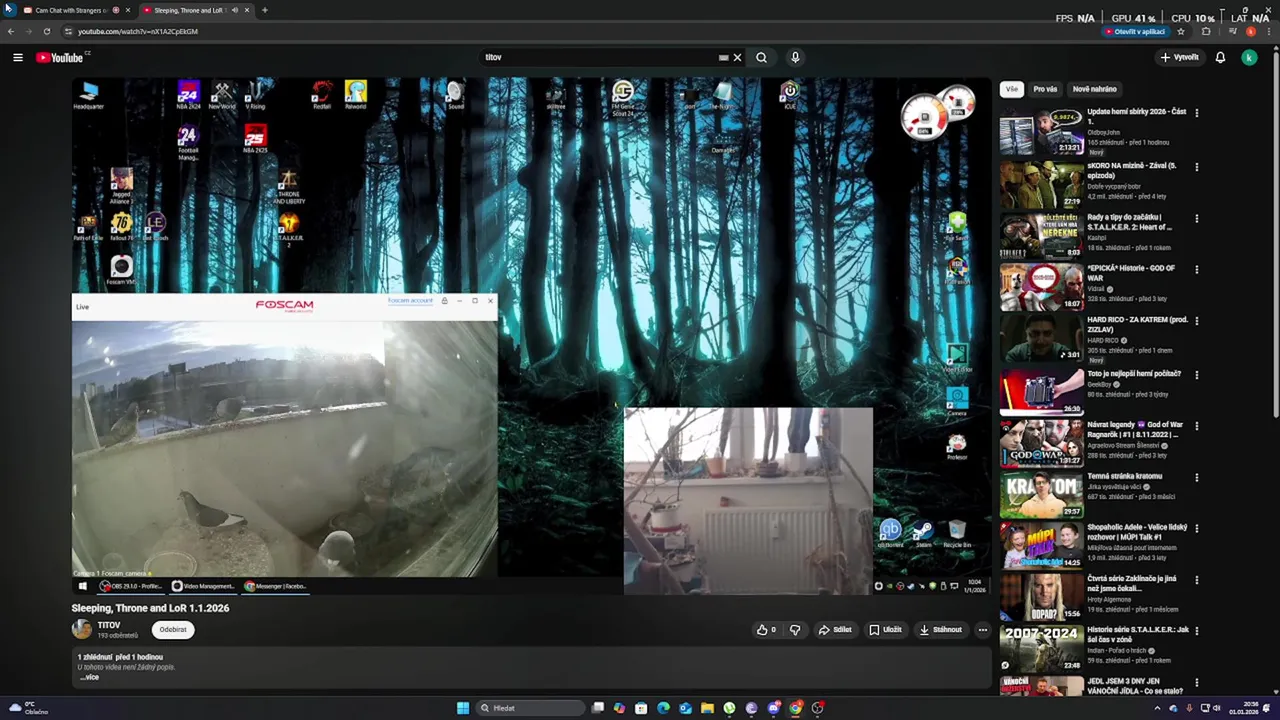Open the browser extensions puzzle icon
This screenshot has width=1280, height=720.
coord(1206,31)
